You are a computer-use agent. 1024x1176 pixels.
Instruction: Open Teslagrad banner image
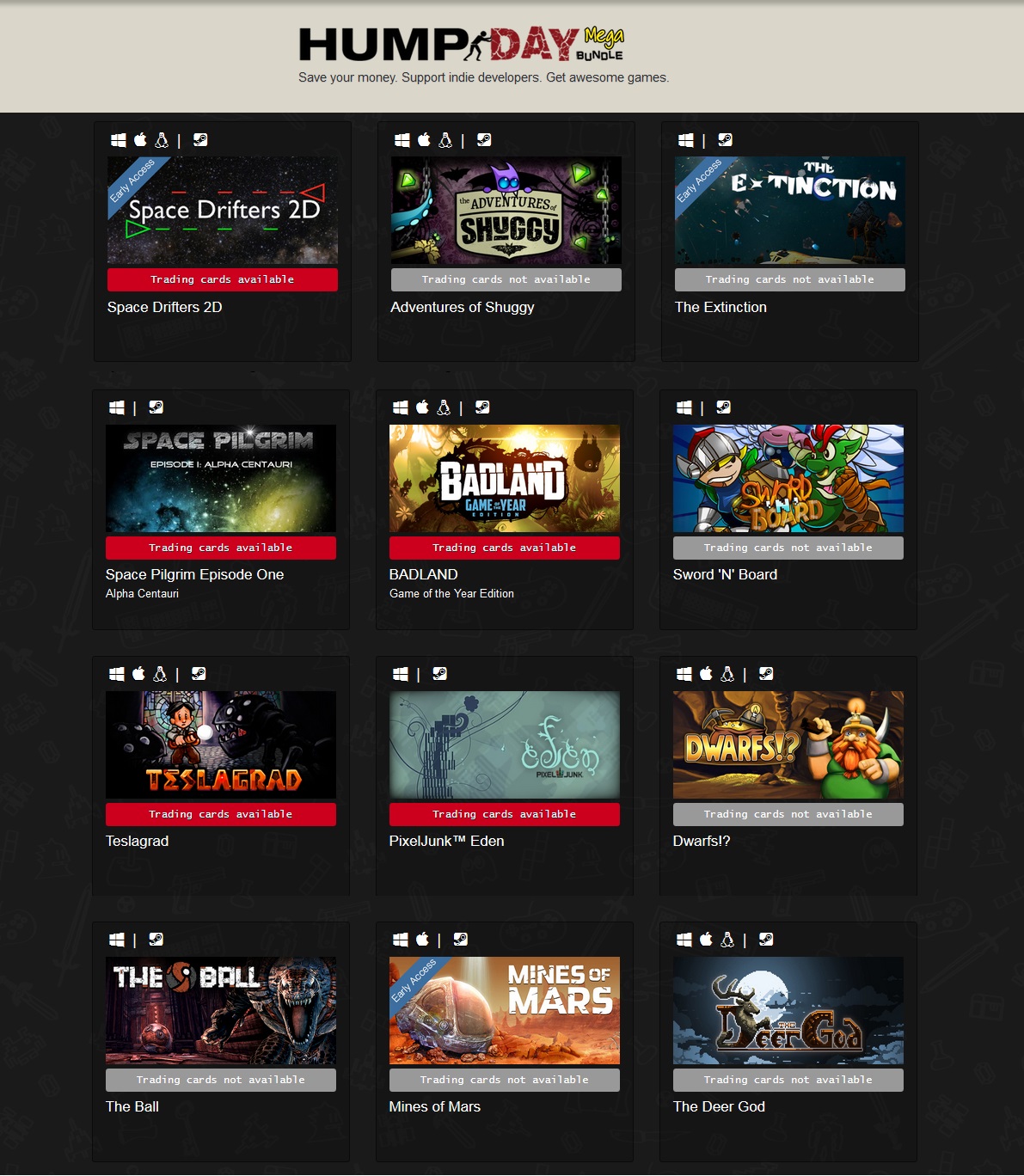[x=221, y=744]
